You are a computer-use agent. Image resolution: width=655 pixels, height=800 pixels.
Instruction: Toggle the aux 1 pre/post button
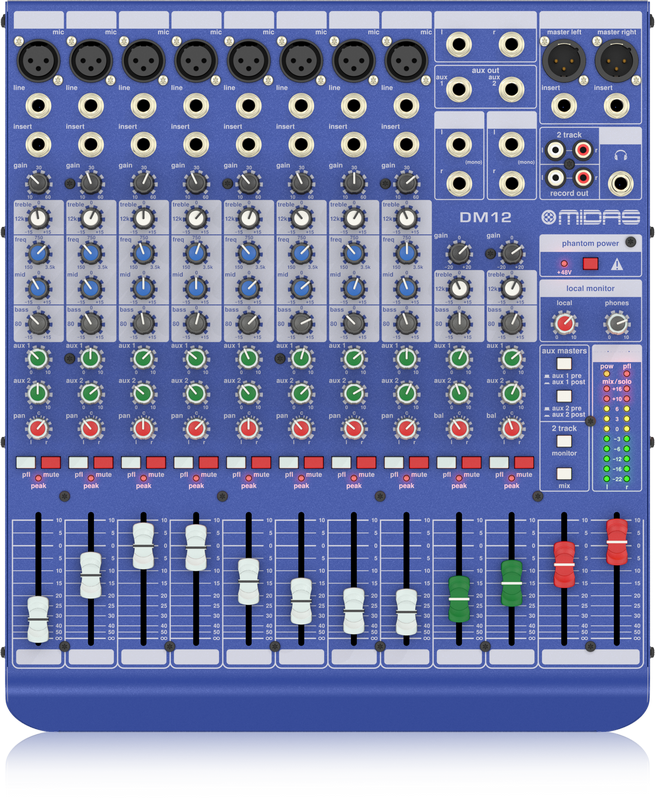point(564,364)
